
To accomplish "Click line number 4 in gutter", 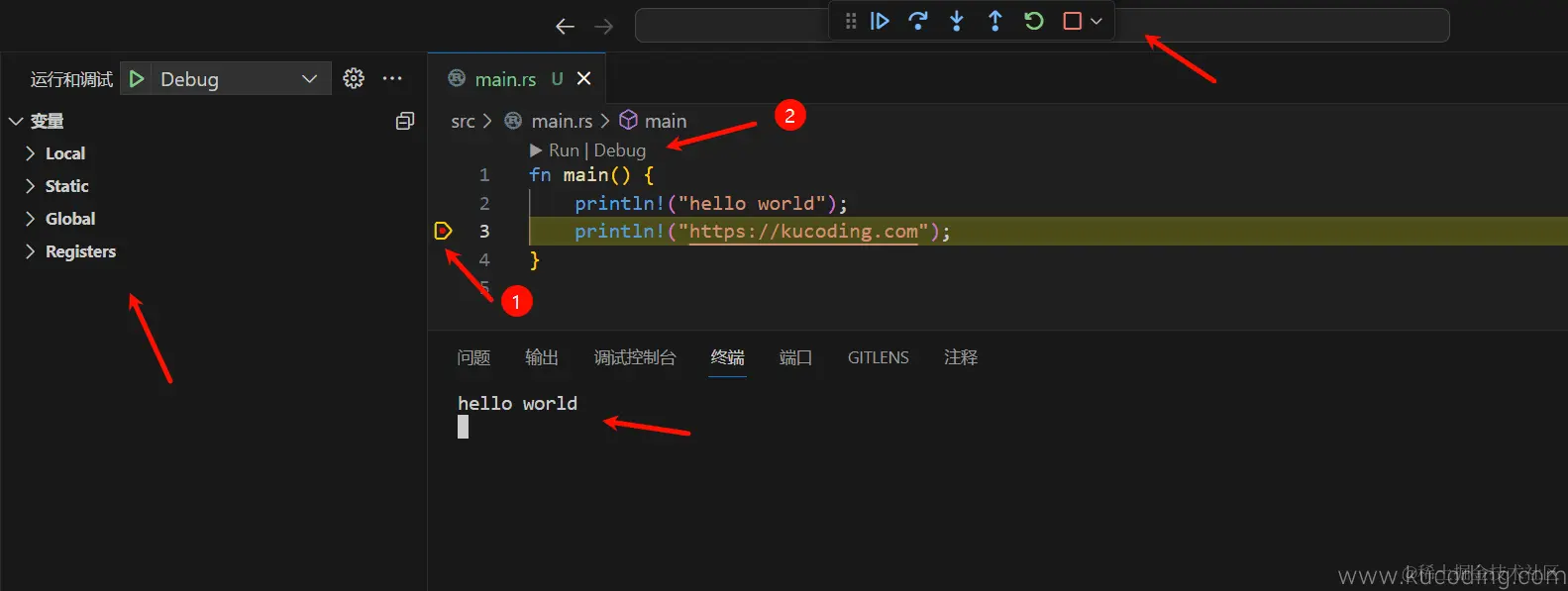I will click(484, 259).
